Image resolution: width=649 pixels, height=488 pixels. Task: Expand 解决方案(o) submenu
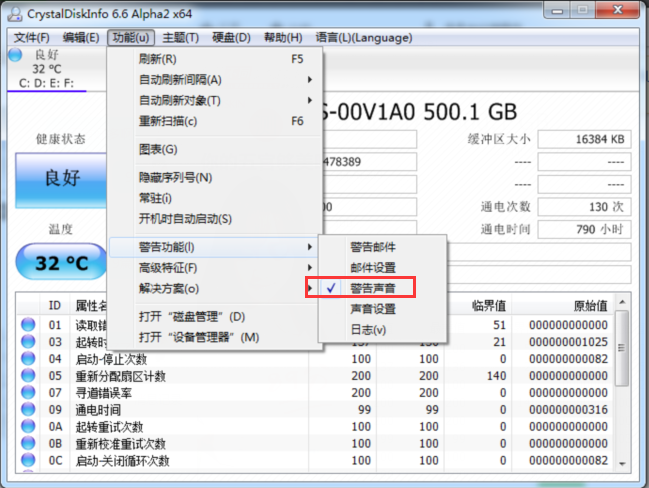[x=214, y=288]
